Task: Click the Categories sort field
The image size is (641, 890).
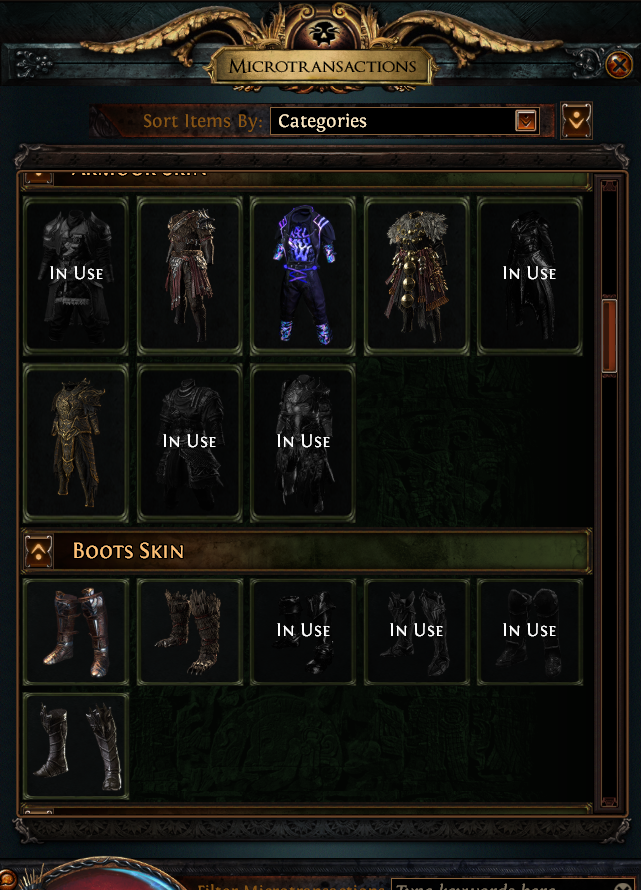Action: click(405, 121)
